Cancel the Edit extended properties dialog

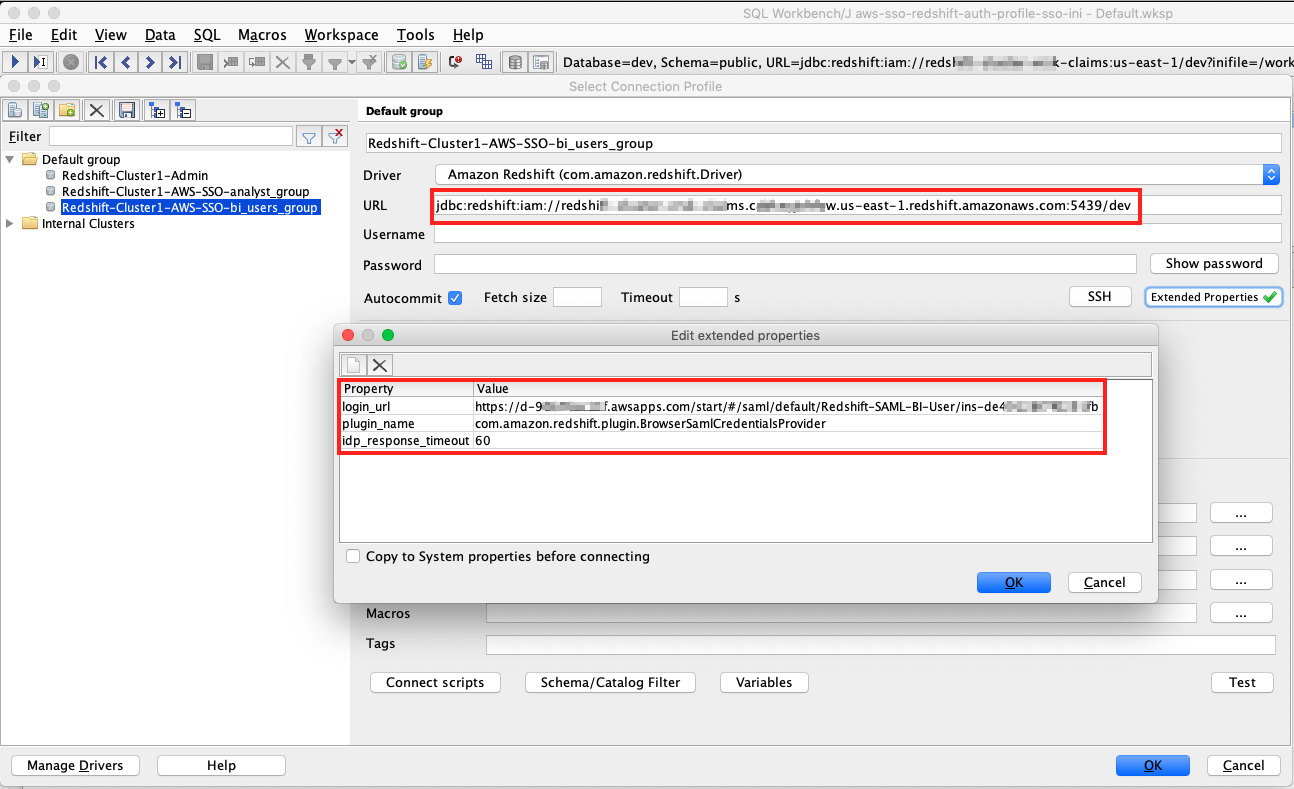(1105, 583)
